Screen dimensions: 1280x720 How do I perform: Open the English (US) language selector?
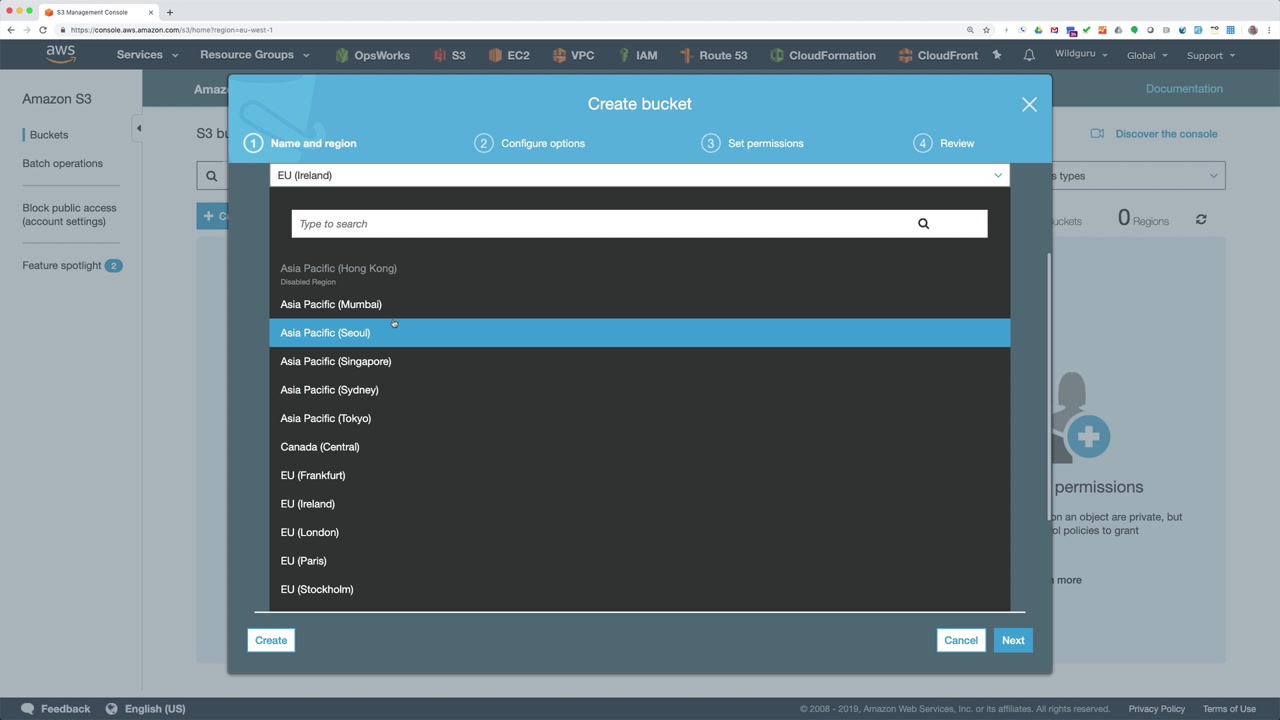tap(146, 708)
